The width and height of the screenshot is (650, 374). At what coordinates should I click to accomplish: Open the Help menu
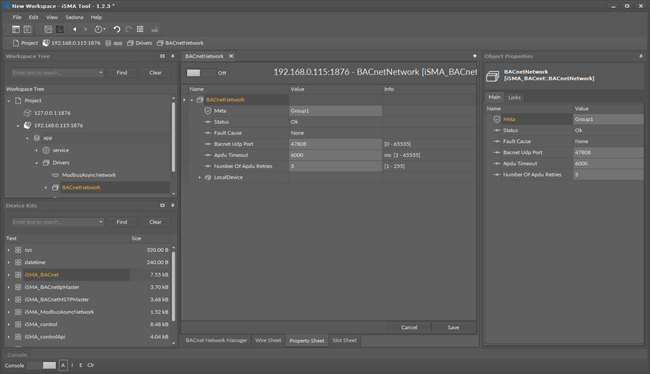[x=96, y=17]
